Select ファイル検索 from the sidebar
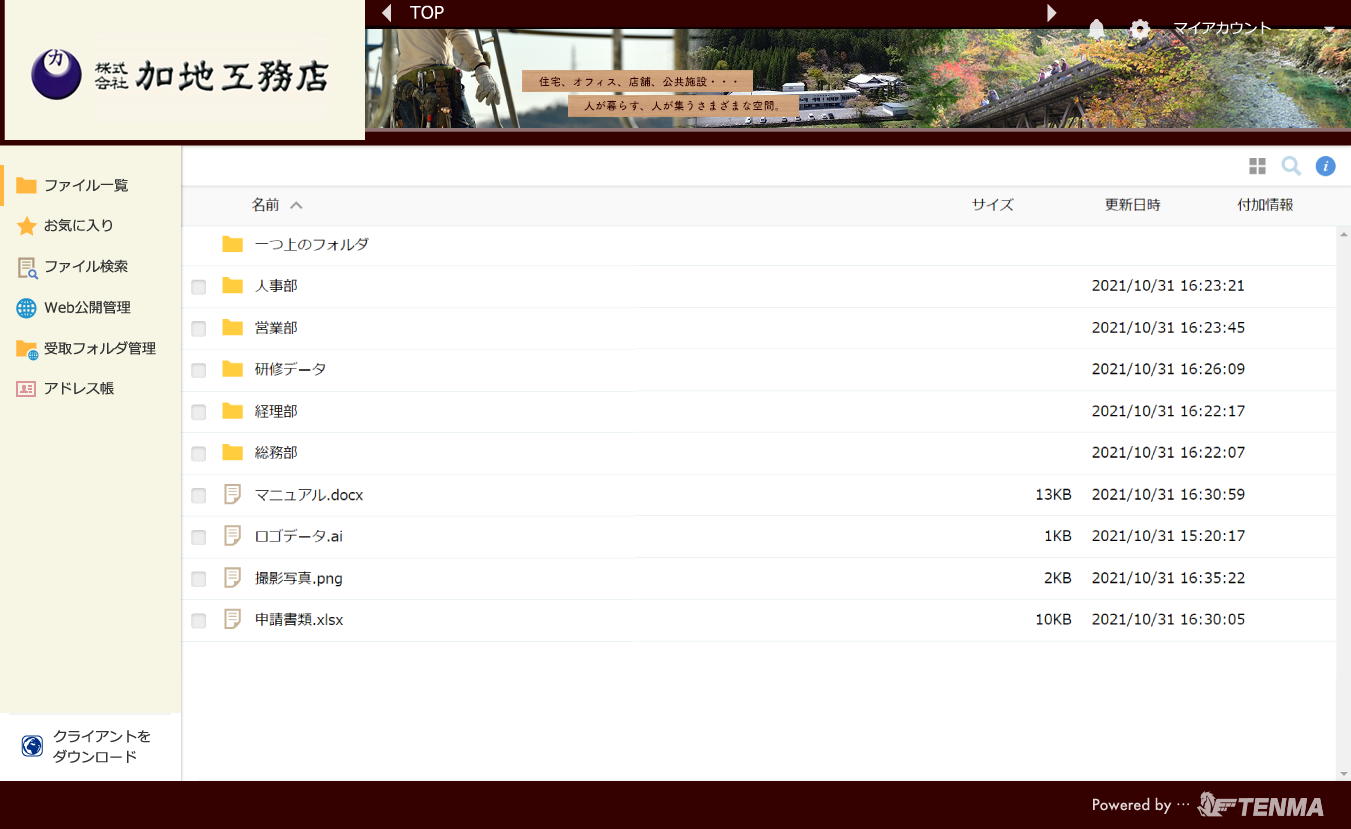The image size is (1351, 829). pos(85,267)
